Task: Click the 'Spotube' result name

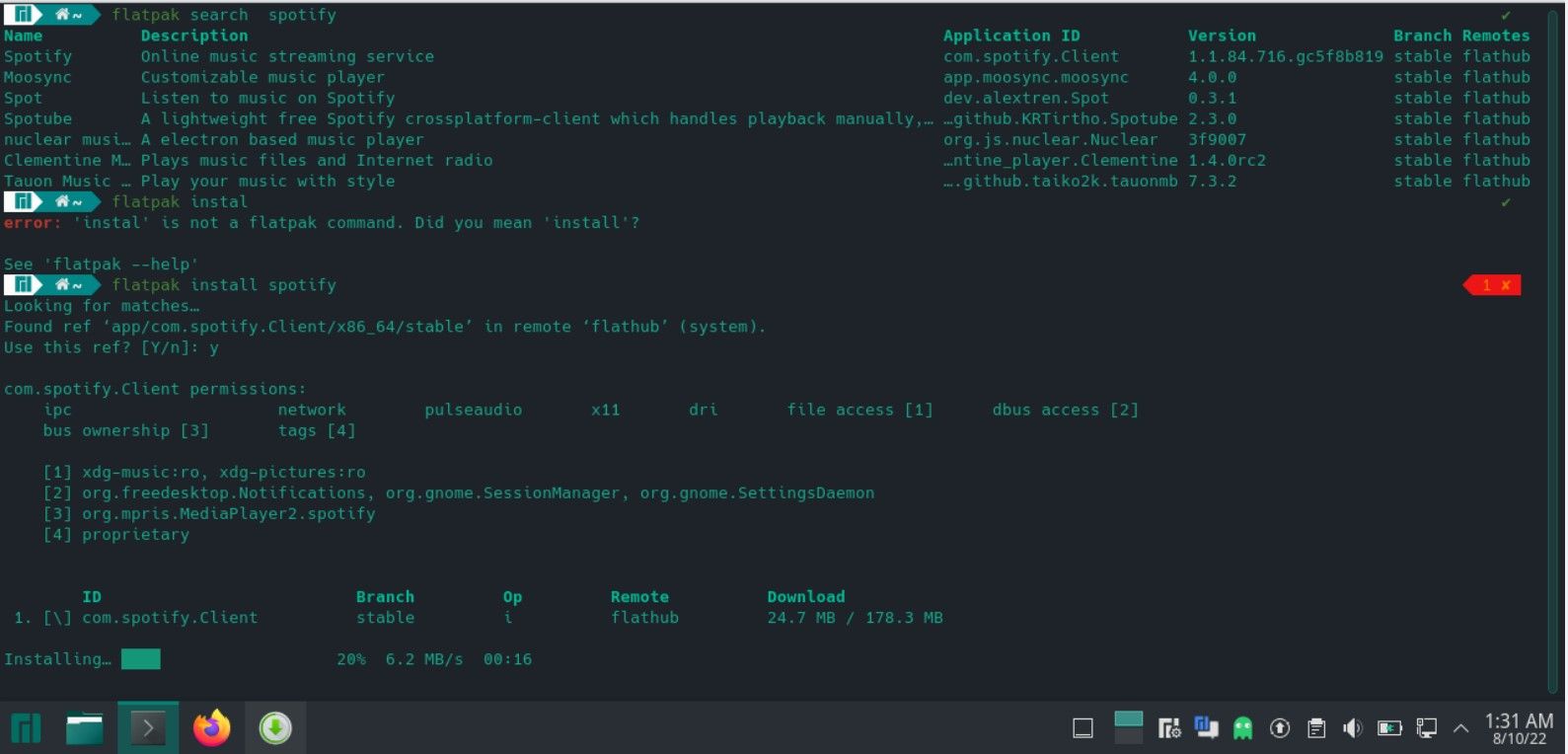Action: pyautogui.click(x=37, y=118)
